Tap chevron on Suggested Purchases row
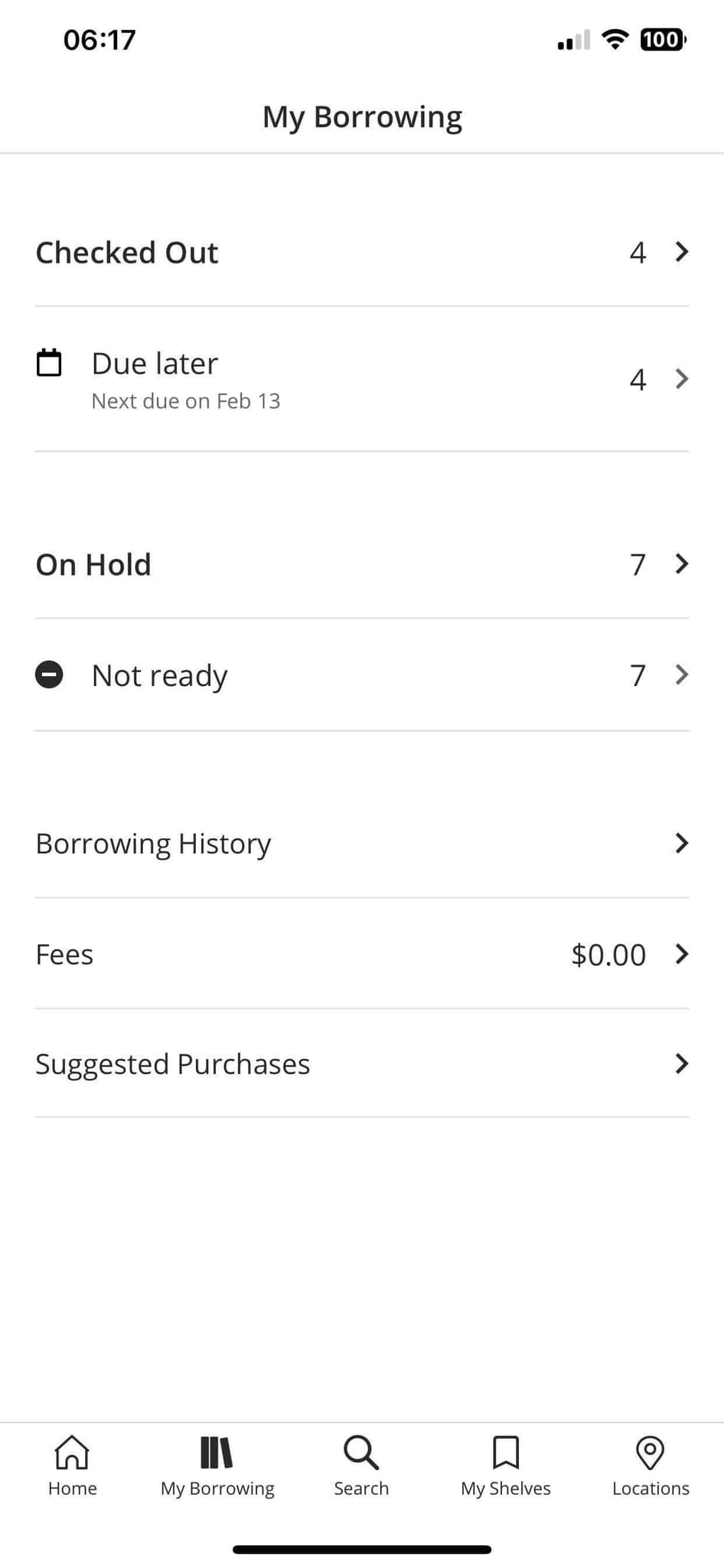Image resolution: width=724 pixels, height=1568 pixels. coord(681,1063)
